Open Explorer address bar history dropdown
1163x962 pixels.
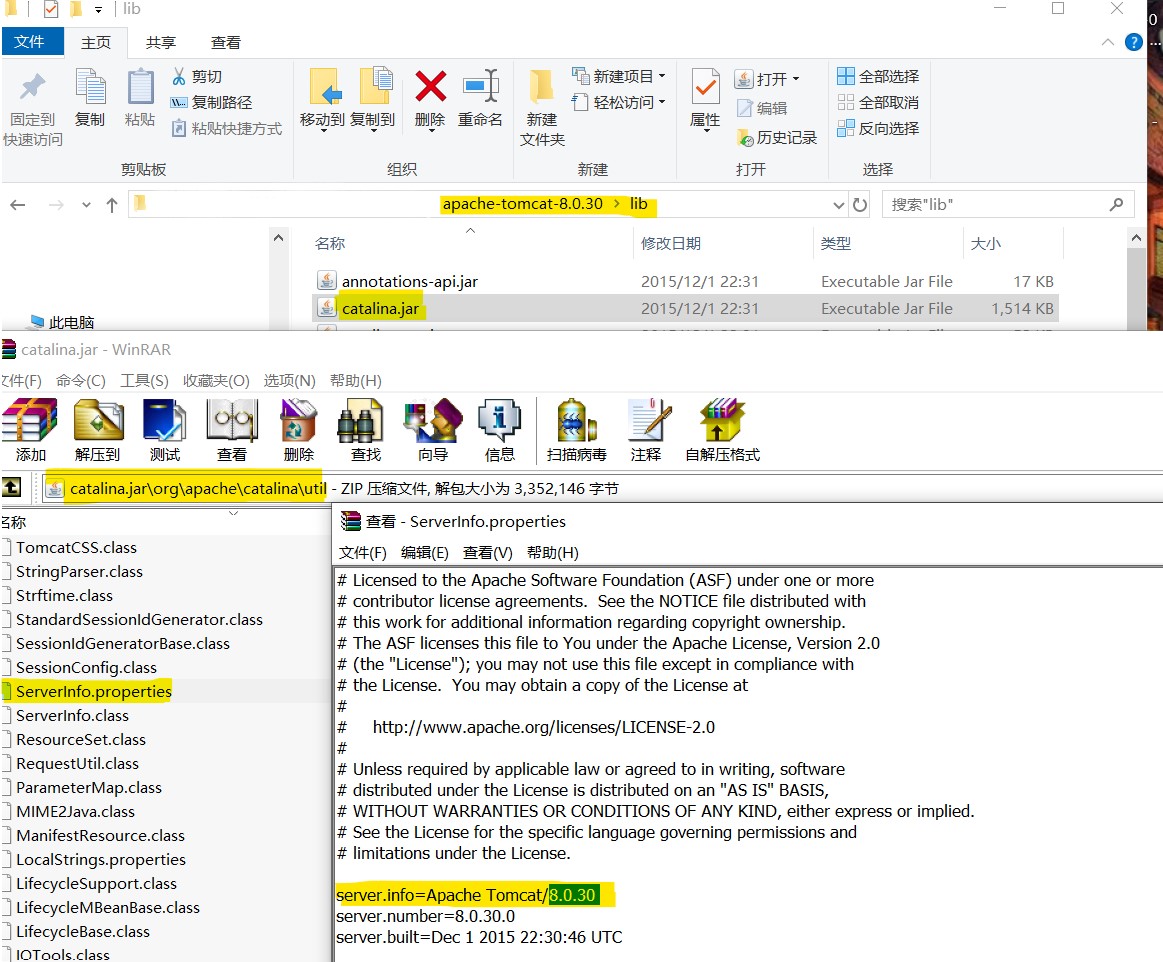838,205
